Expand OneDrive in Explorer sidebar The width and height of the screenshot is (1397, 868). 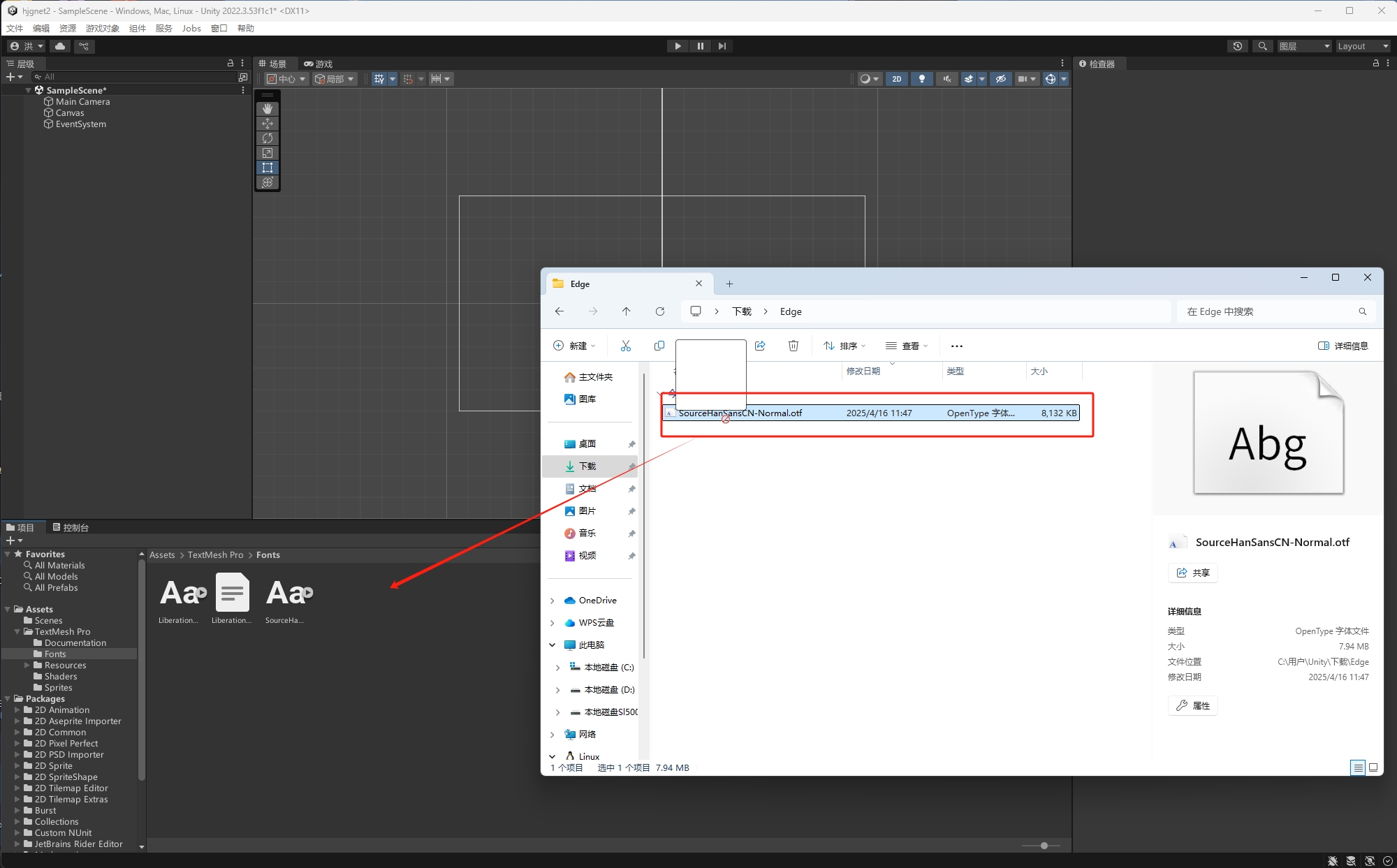(553, 601)
